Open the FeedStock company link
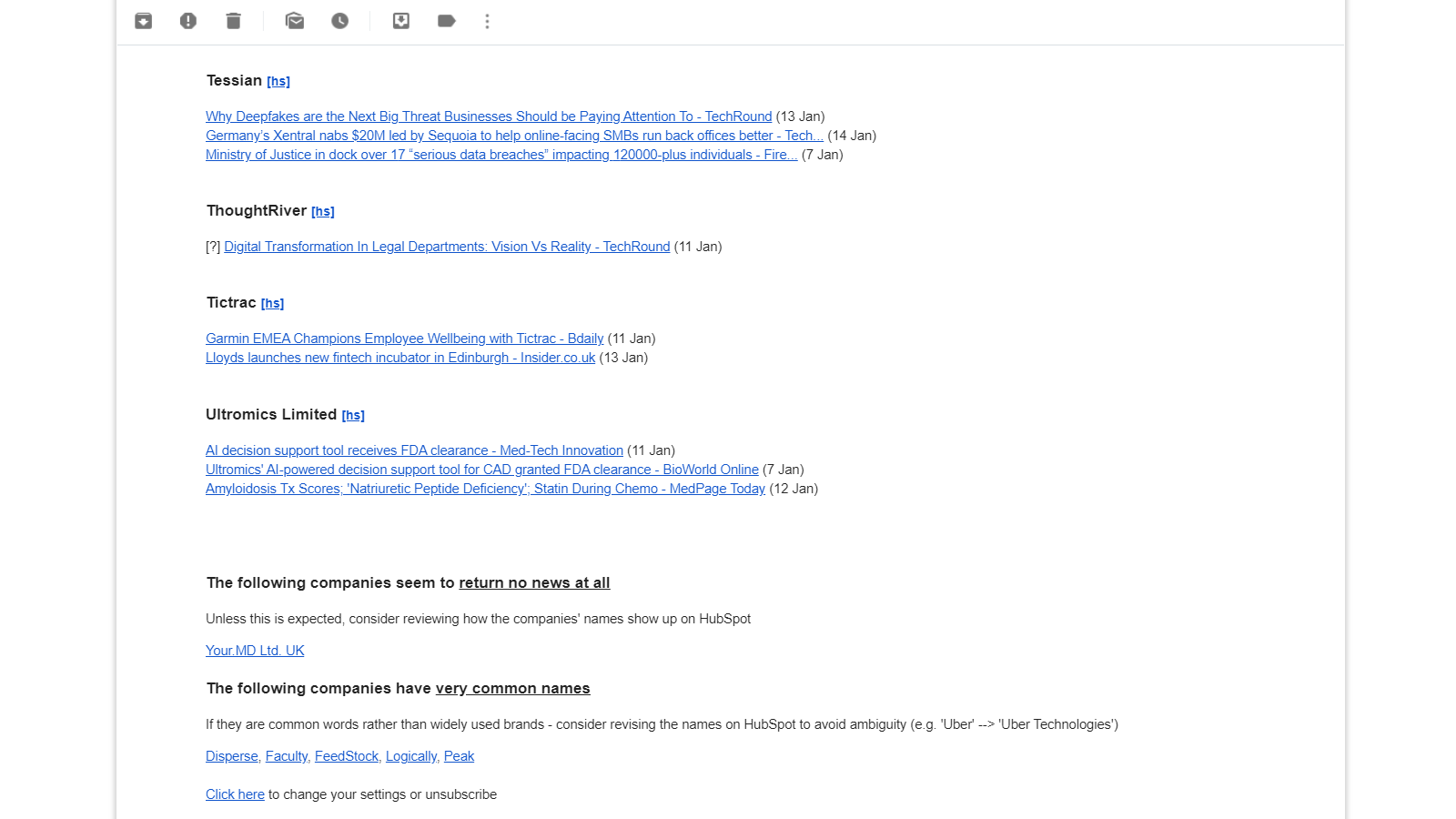Screen dimensions: 1456x819 [347, 756]
